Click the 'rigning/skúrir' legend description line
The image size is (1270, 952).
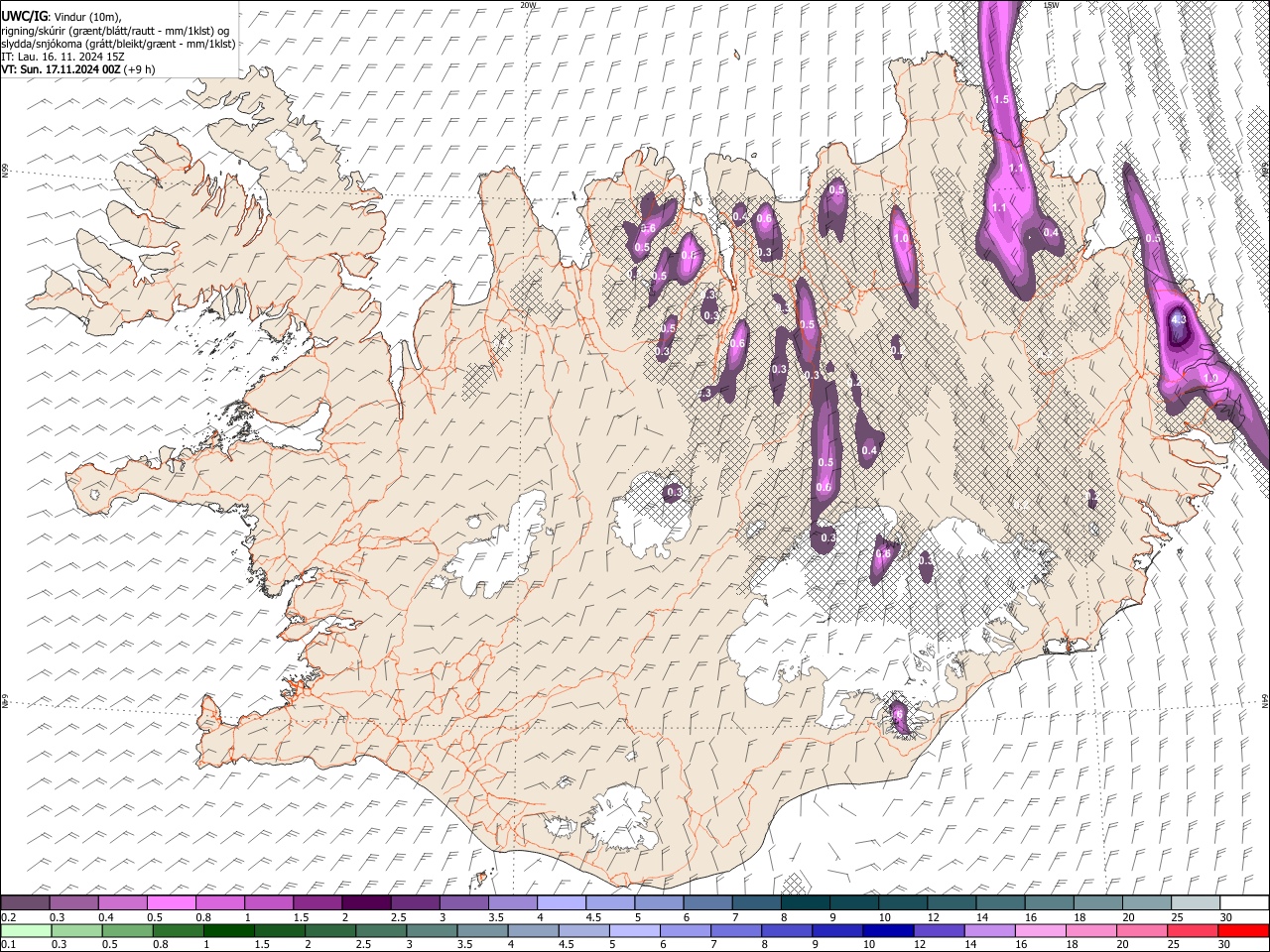click(x=115, y=31)
